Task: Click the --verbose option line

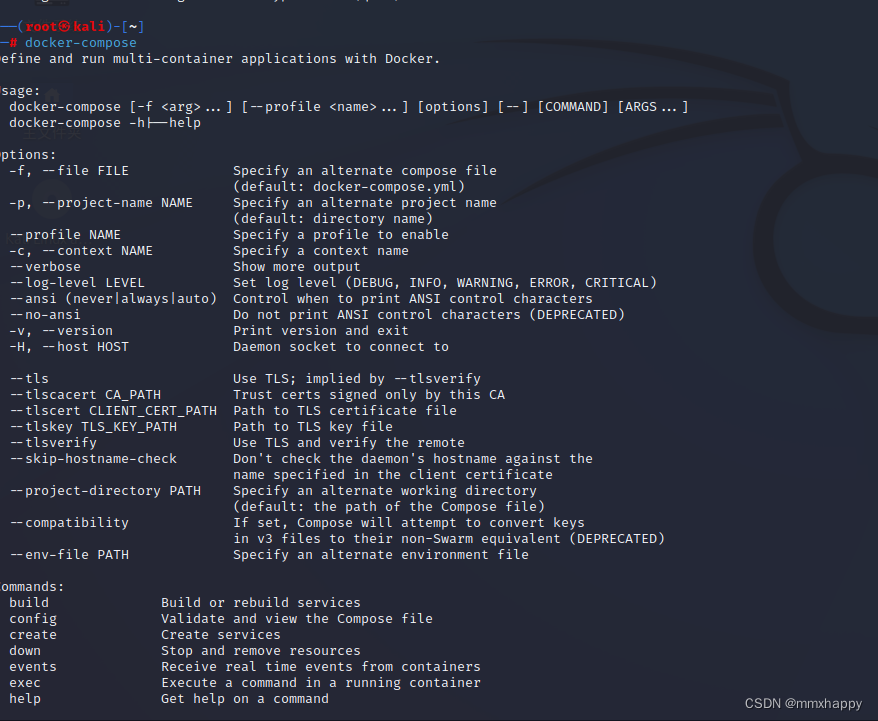Action: click(x=45, y=266)
